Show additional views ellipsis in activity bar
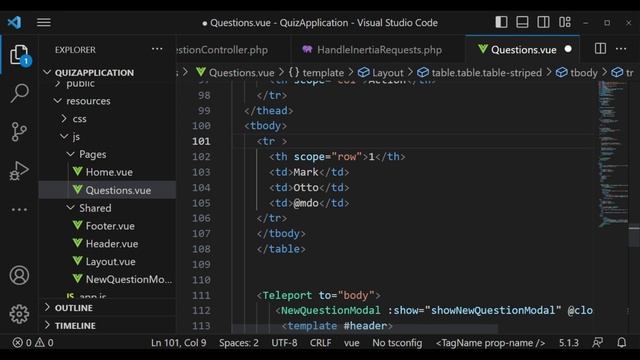The height and width of the screenshot is (360, 640). coord(19,210)
